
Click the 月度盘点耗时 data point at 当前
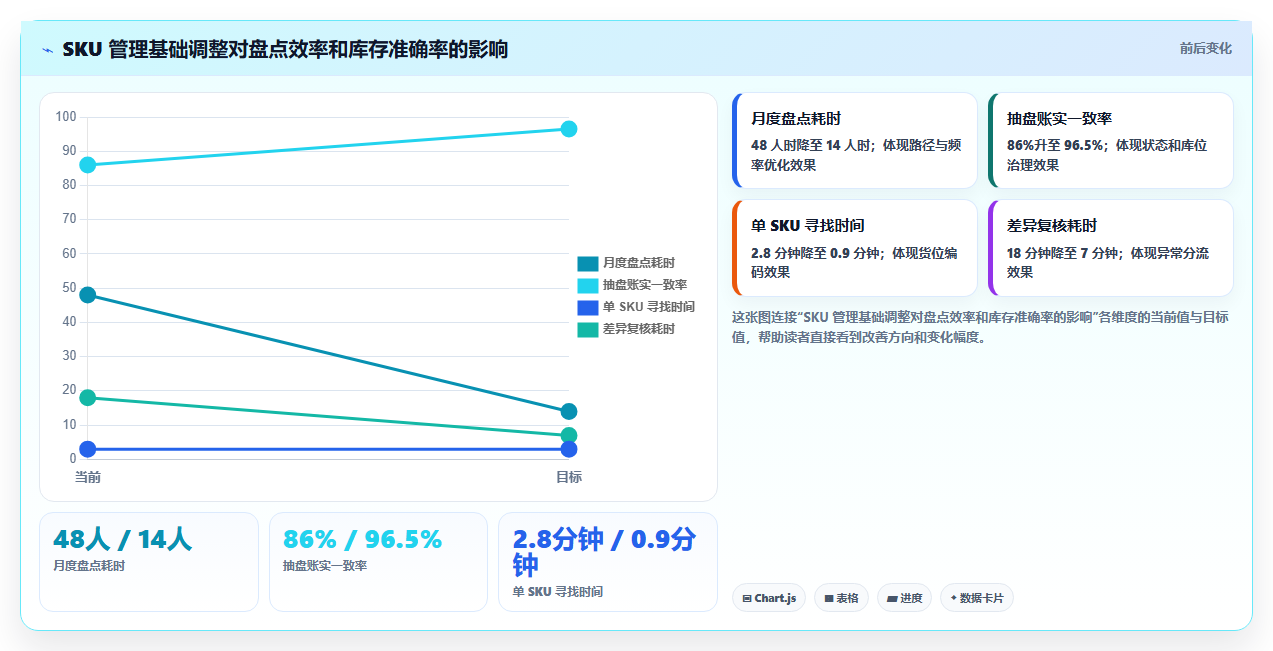coord(88,295)
